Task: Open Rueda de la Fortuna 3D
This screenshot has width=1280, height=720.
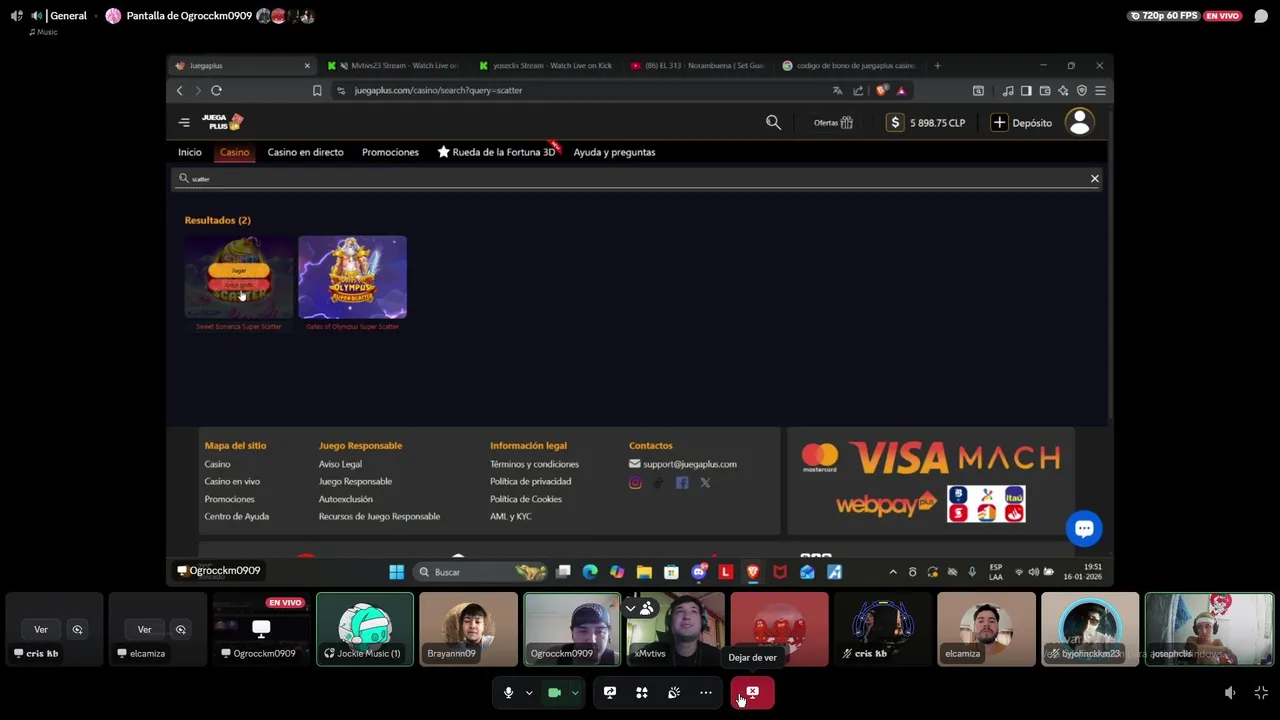Action: pyautogui.click(x=496, y=152)
